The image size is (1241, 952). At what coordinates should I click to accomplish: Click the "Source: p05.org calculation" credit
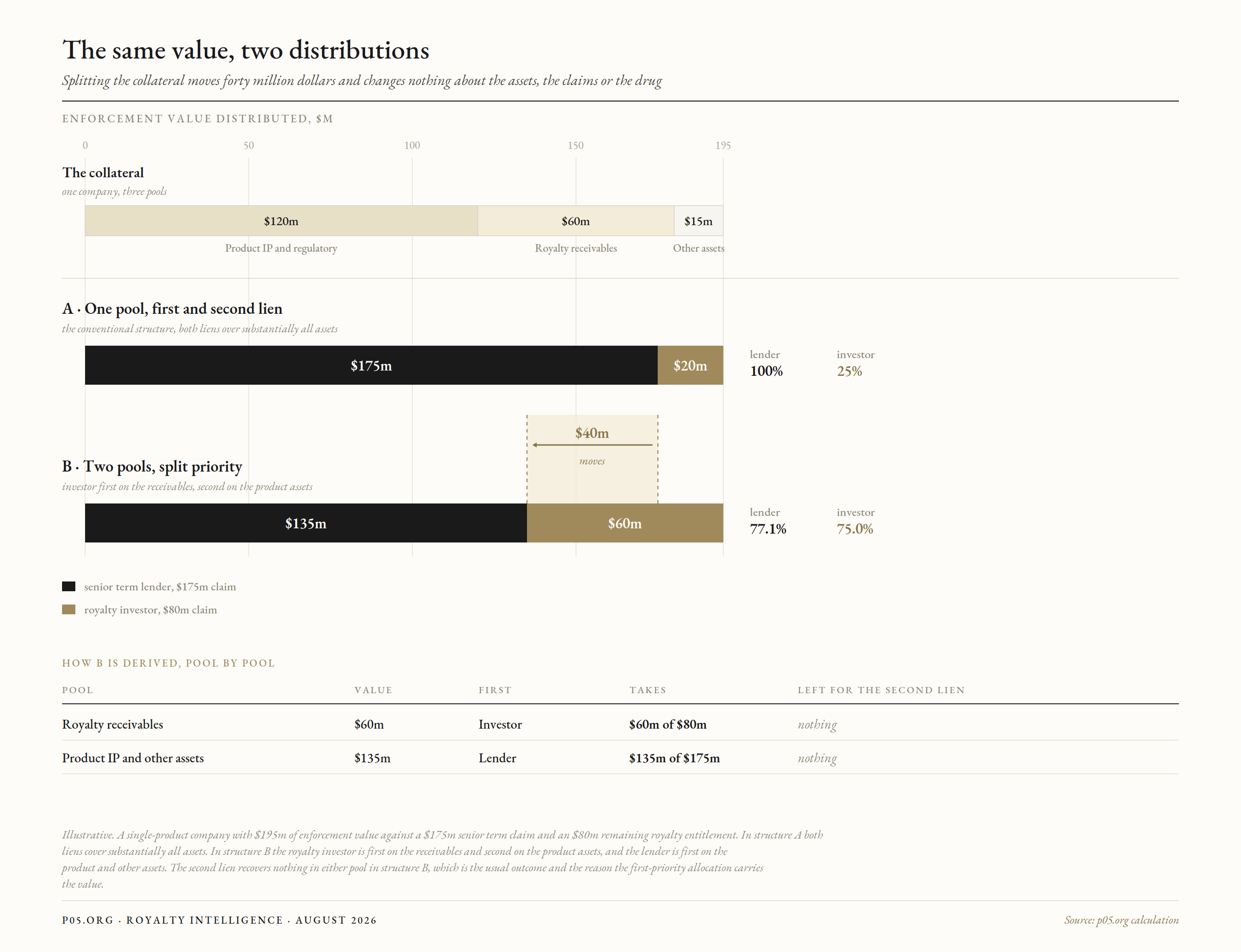1121,920
